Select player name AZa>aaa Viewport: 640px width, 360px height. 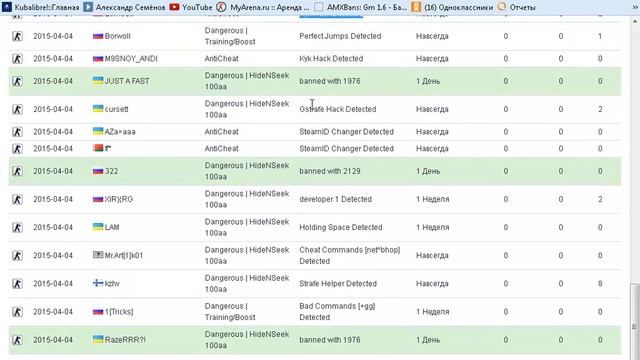(x=120, y=131)
